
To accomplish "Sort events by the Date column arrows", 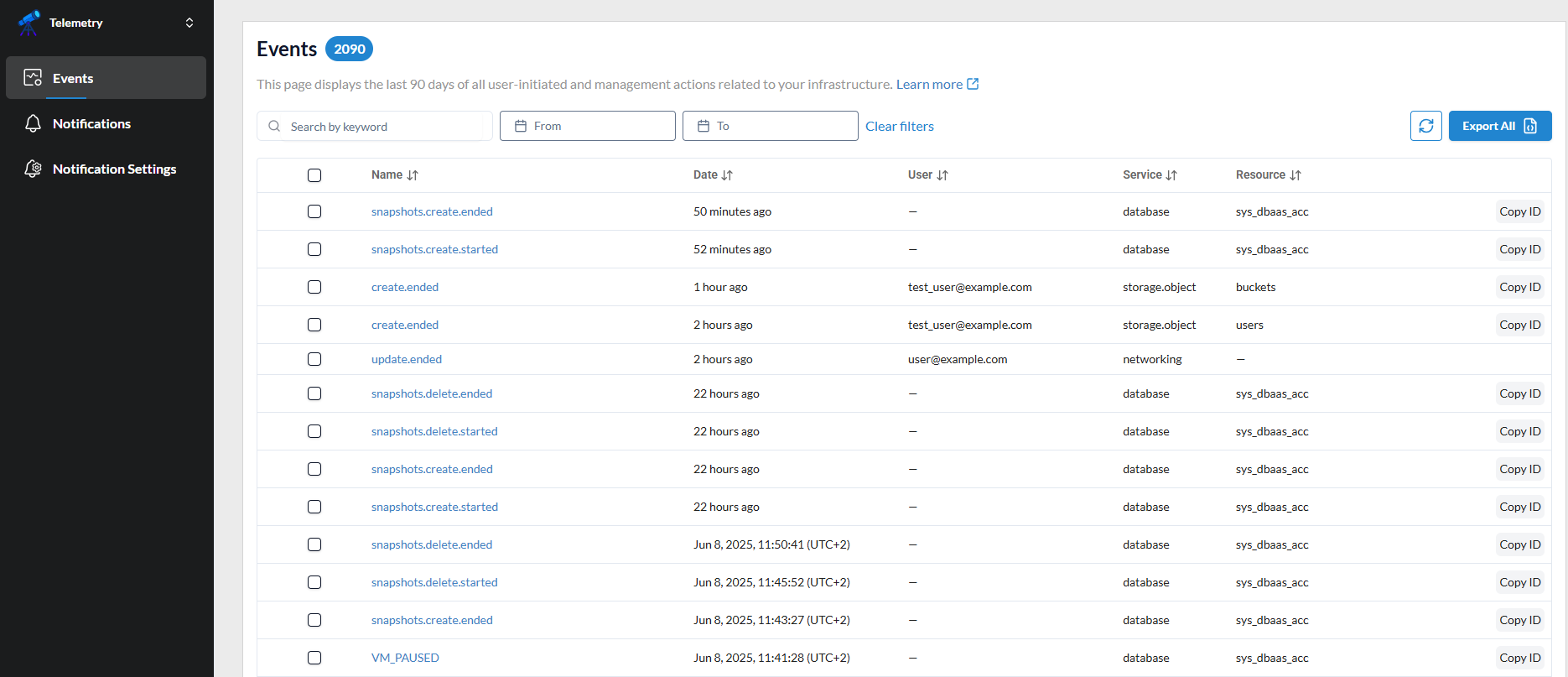I will (x=727, y=175).
